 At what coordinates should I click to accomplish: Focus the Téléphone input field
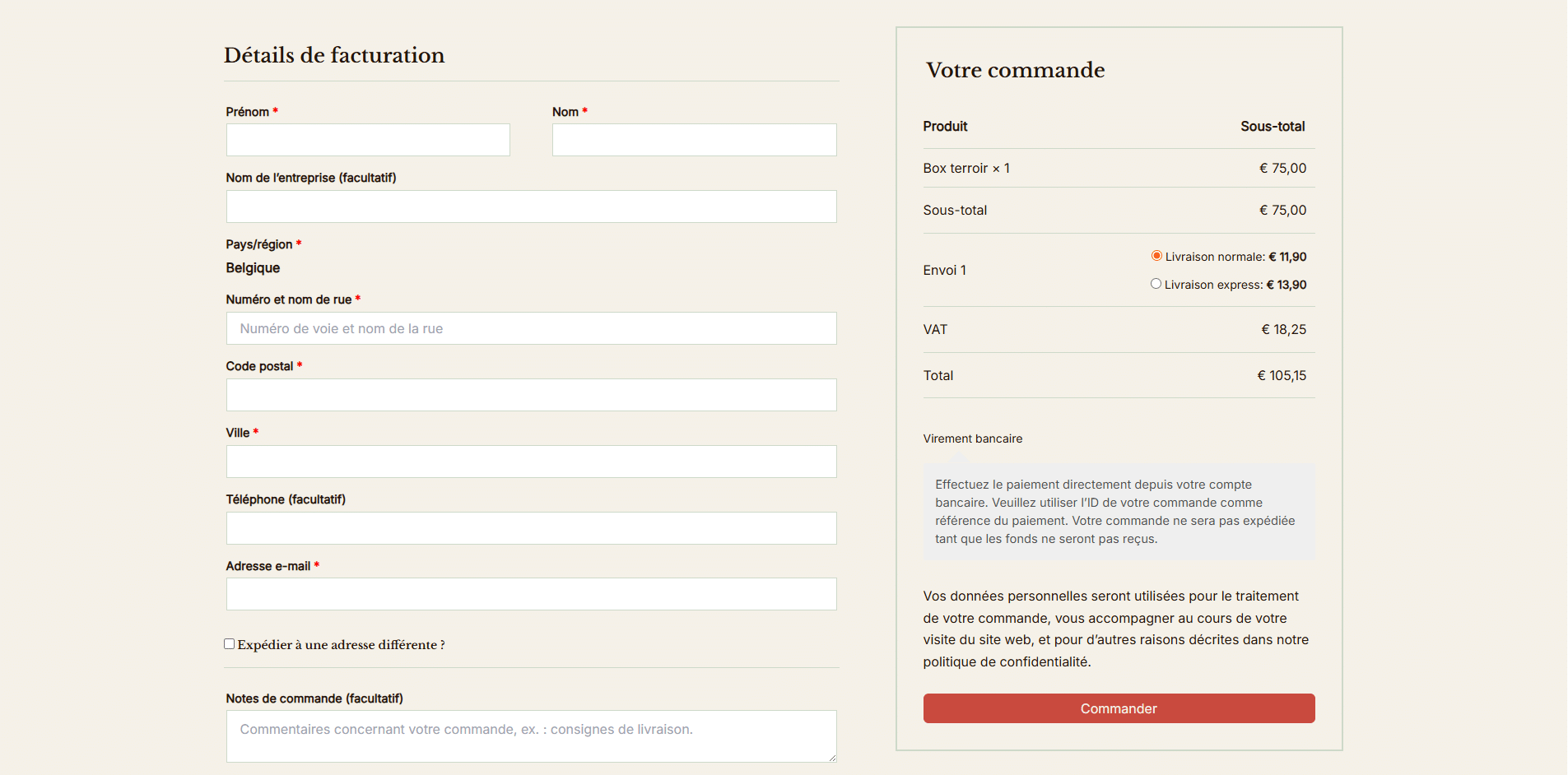click(x=531, y=528)
